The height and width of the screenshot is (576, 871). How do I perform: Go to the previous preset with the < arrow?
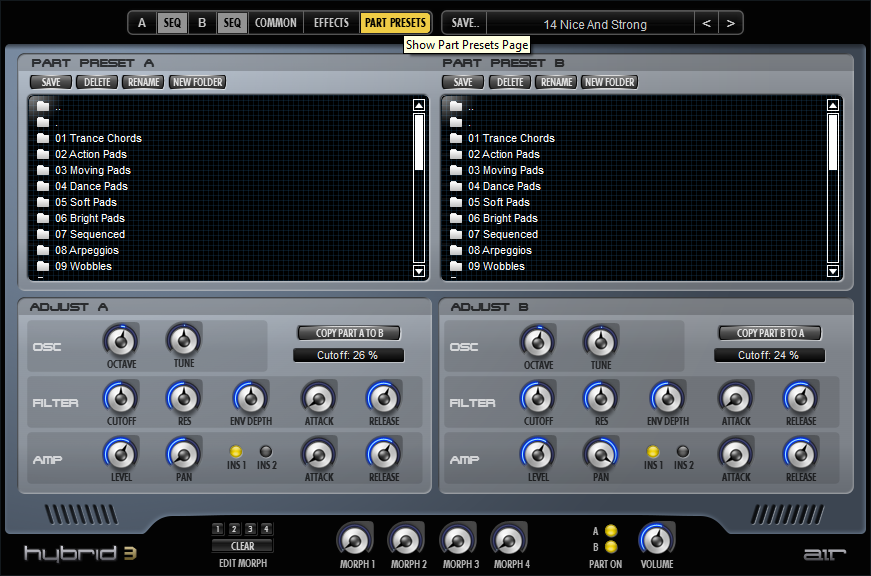[x=707, y=23]
